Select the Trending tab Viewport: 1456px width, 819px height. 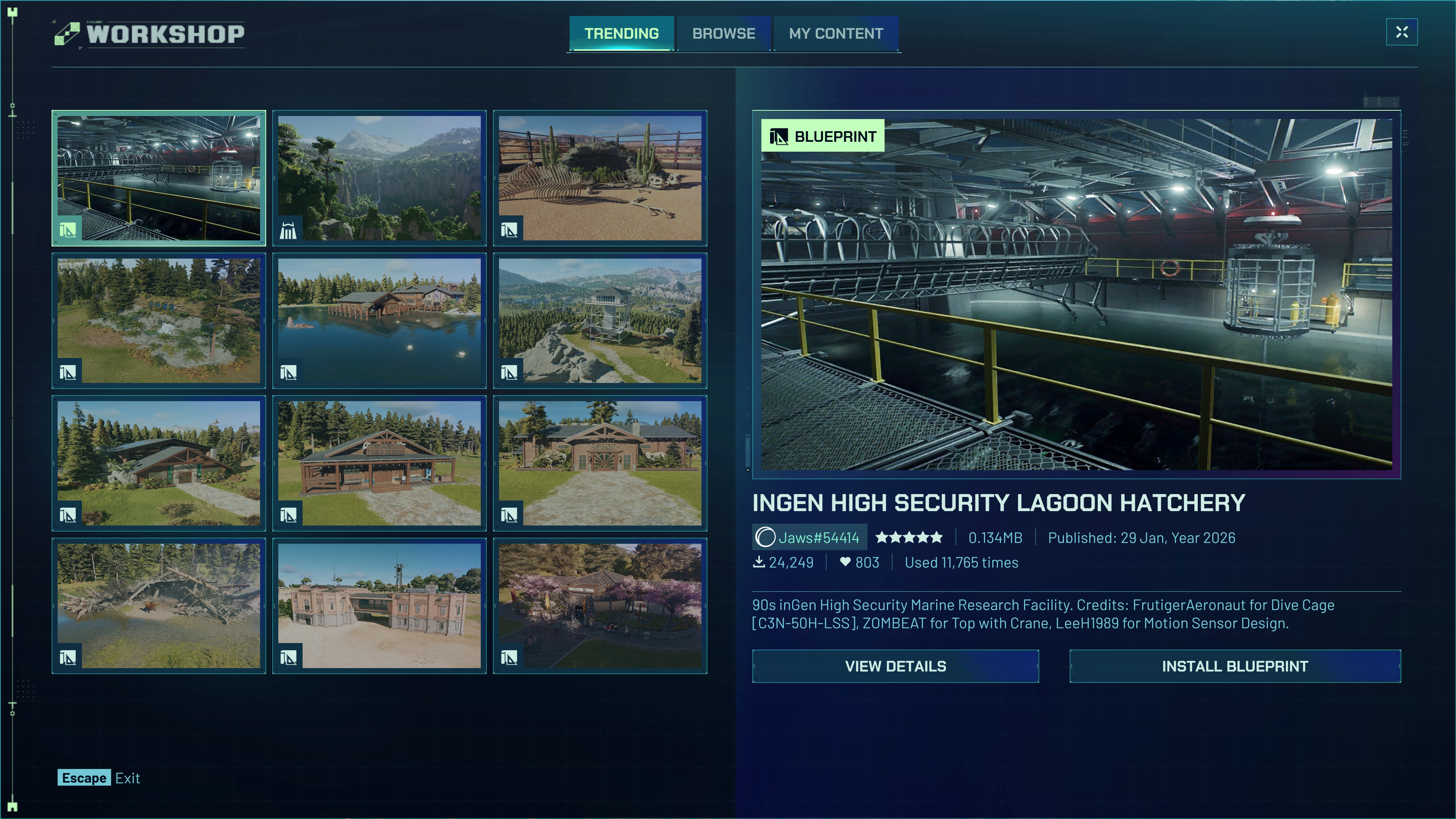click(x=621, y=34)
